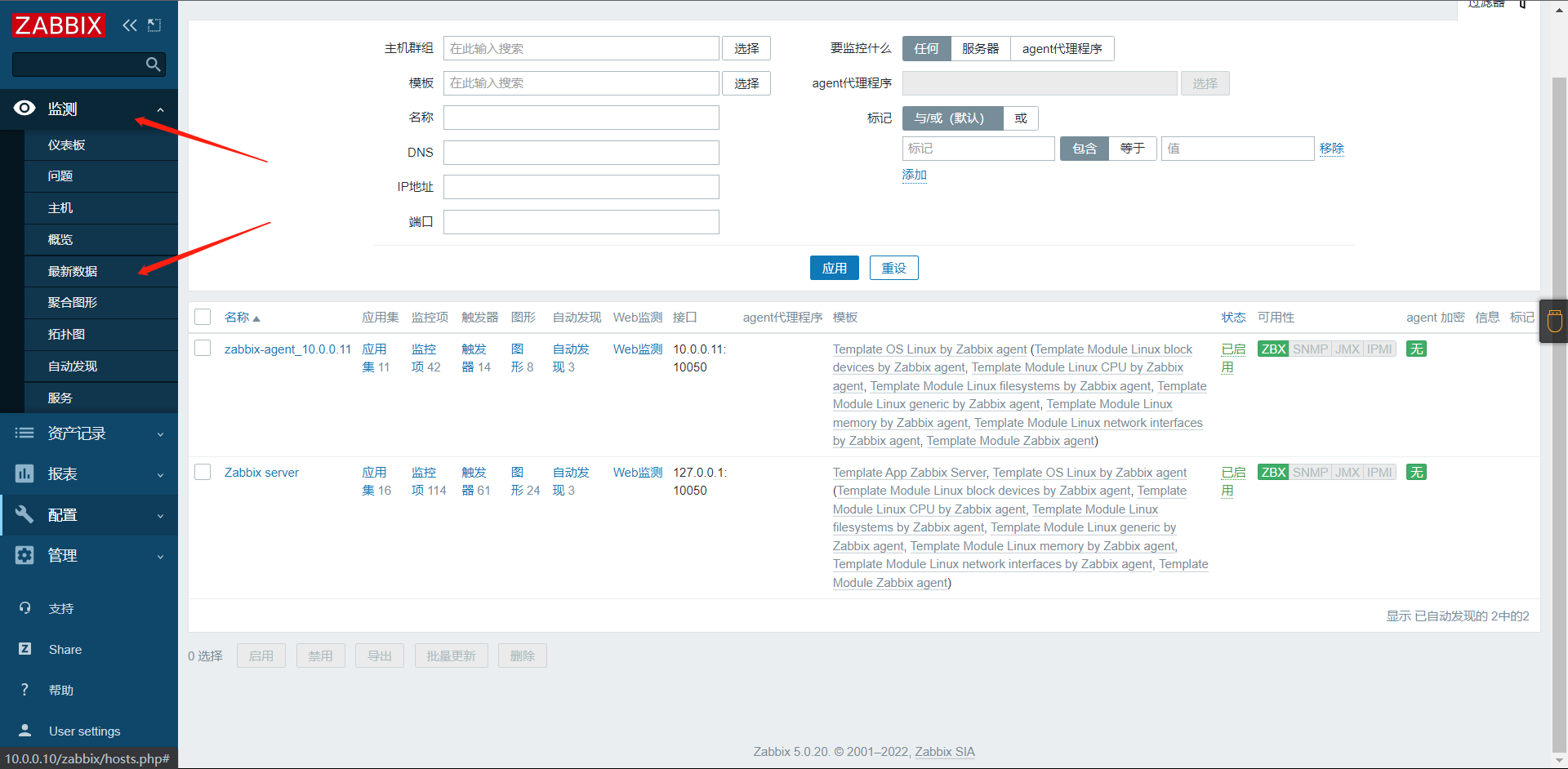Open 概览 in the sidebar
The height and width of the screenshot is (769, 1568).
(101, 239)
